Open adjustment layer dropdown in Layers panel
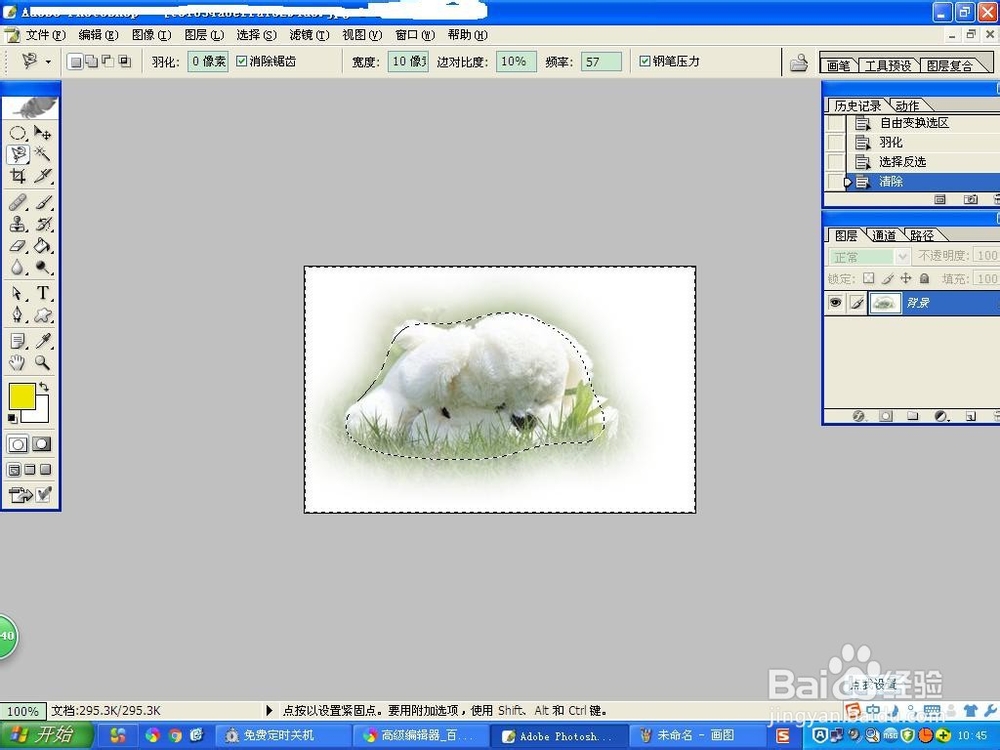 [x=941, y=416]
